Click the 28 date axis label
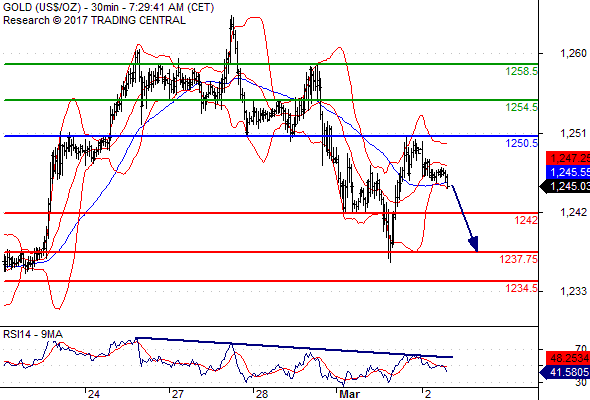 tap(262, 394)
